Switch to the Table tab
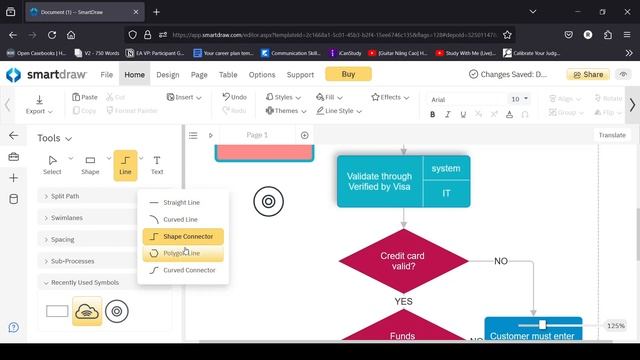Screen dimensions: 640x360 228,75
